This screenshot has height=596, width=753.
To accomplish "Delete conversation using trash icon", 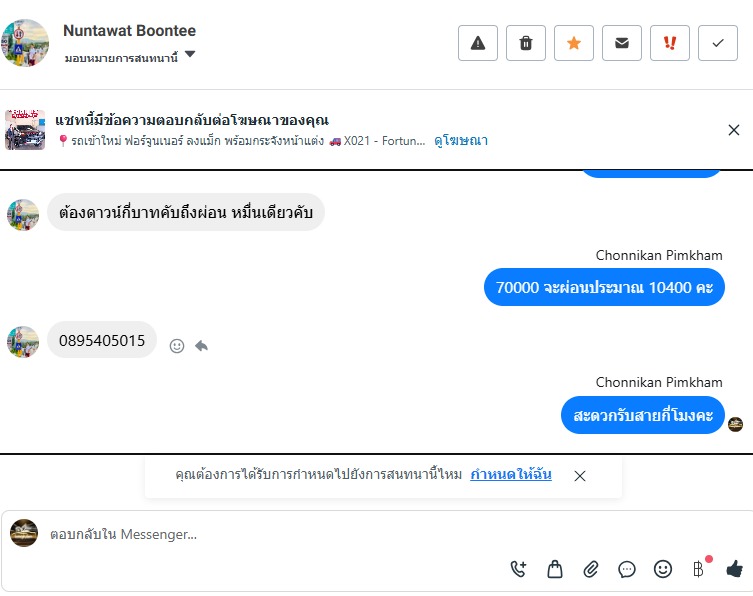I will tap(526, 43).
